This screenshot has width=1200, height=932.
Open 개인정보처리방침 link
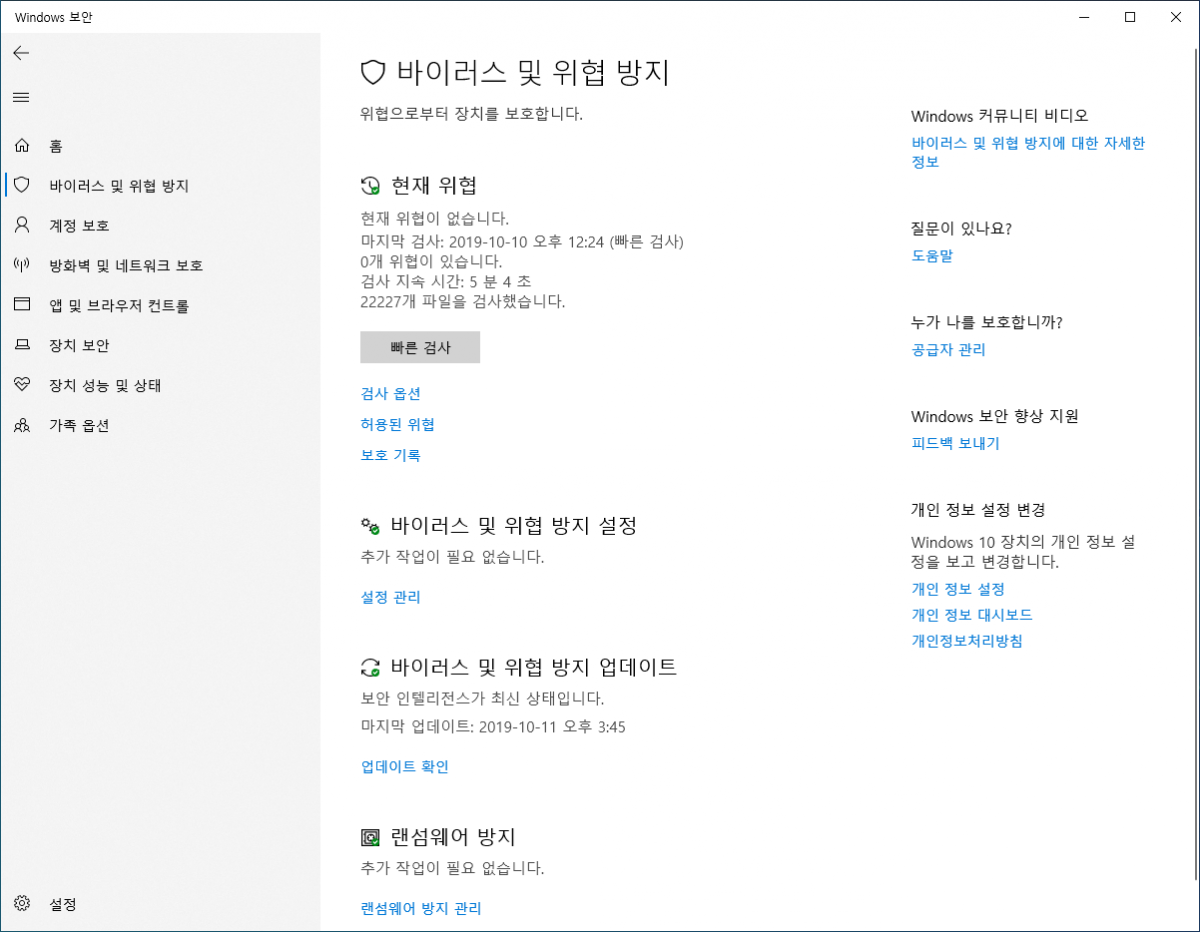click(x=967, y=641)
